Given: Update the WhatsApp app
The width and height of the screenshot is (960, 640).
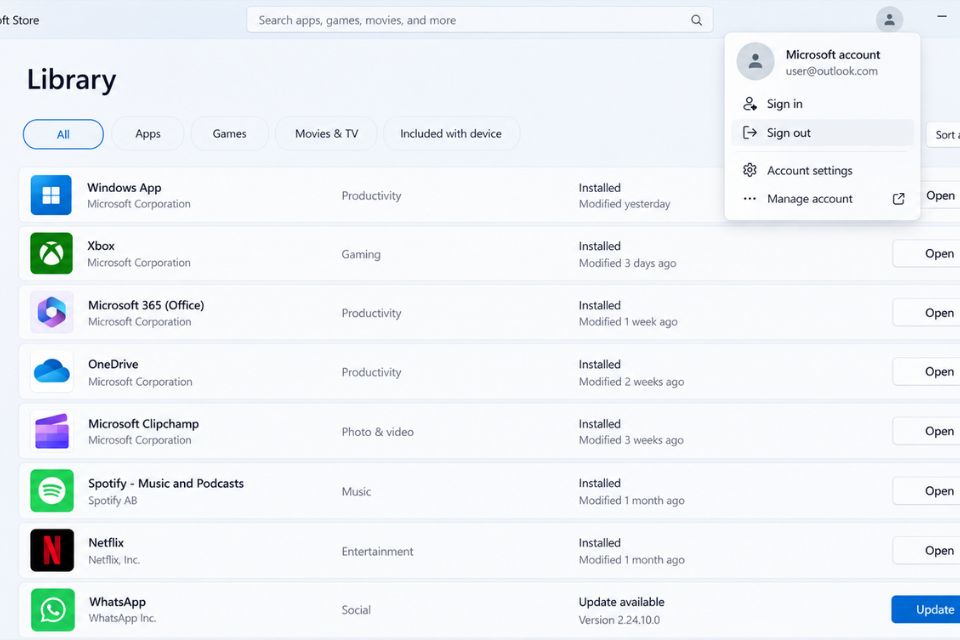Looking at the screenshot, I should (x=926, y=609).
